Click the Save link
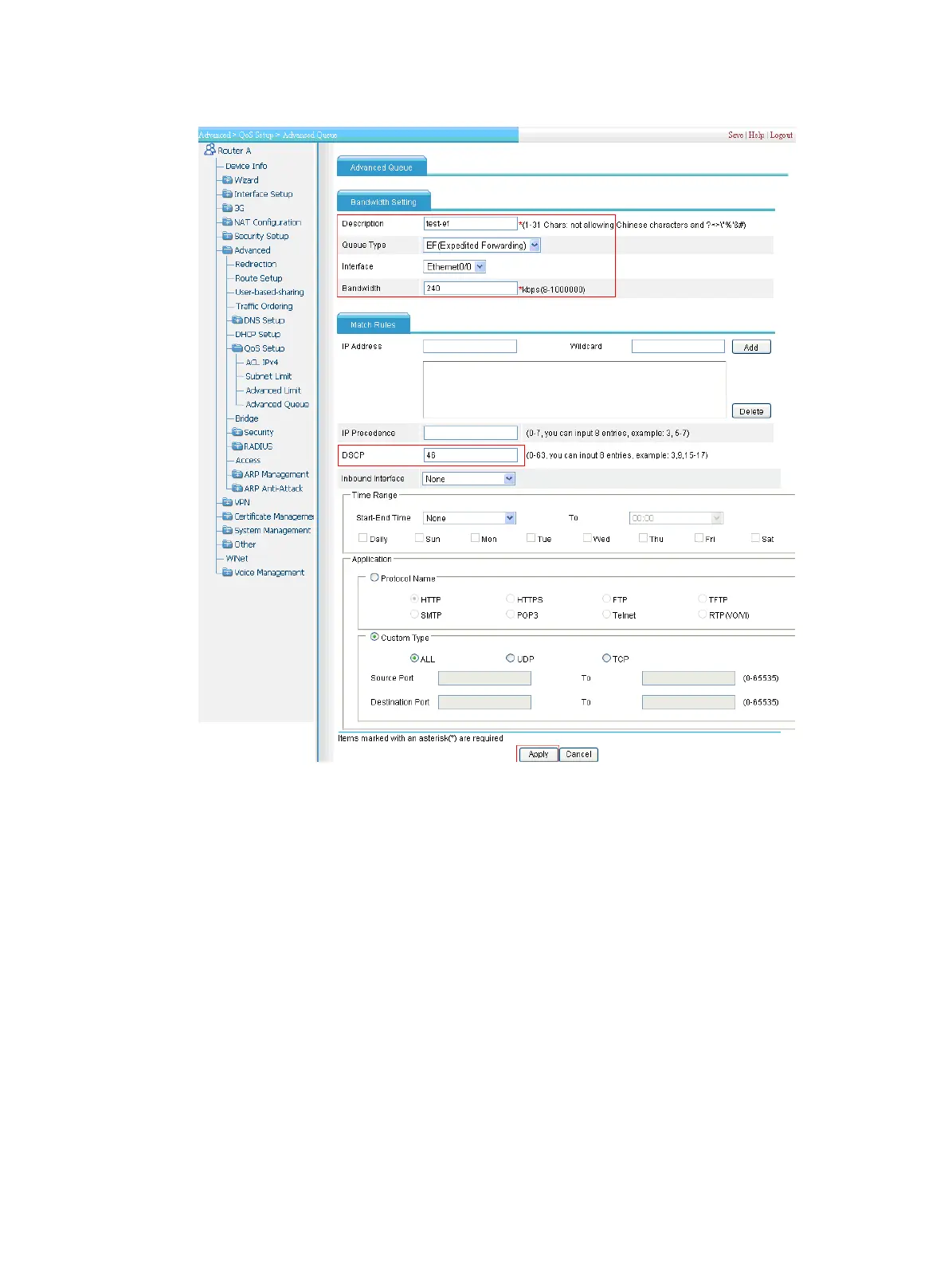The width and height of the screenshot is (948, 1288). [735, 135]
